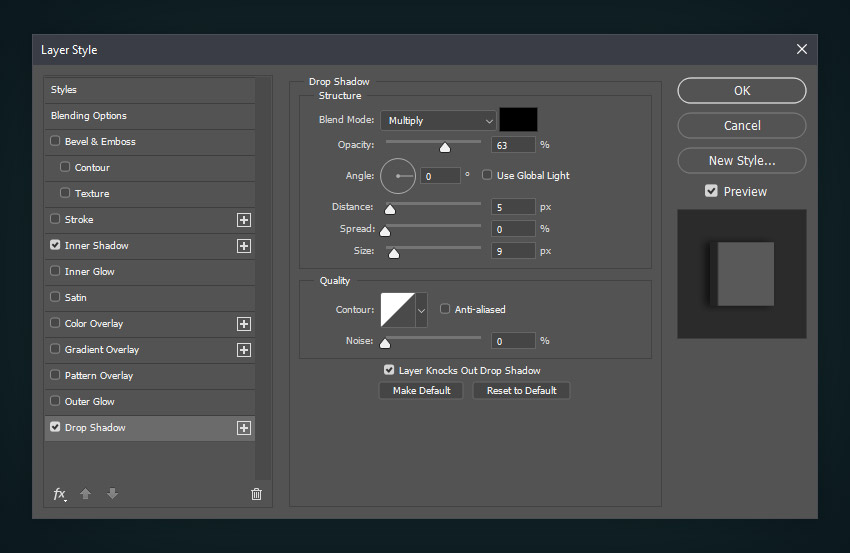Enable the Outer Glow checkbox
The width and height of the screenshot is (850, 553).
(x=55, y=401)
